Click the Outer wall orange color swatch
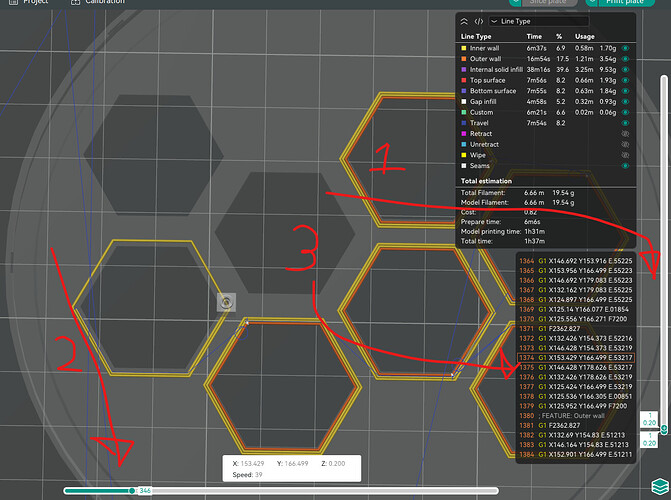Screen dimensions: 671x500 464,59
